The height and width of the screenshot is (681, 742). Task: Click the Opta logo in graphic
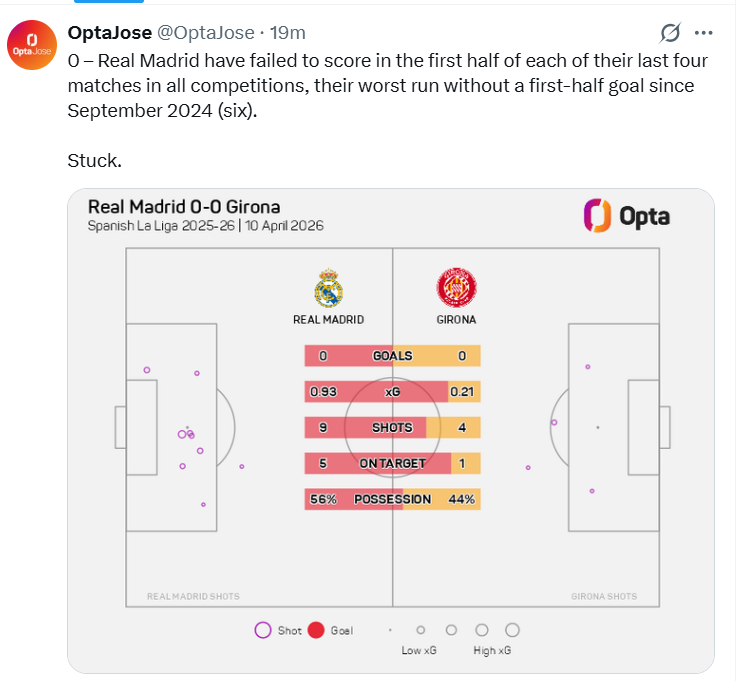[626, 215]
